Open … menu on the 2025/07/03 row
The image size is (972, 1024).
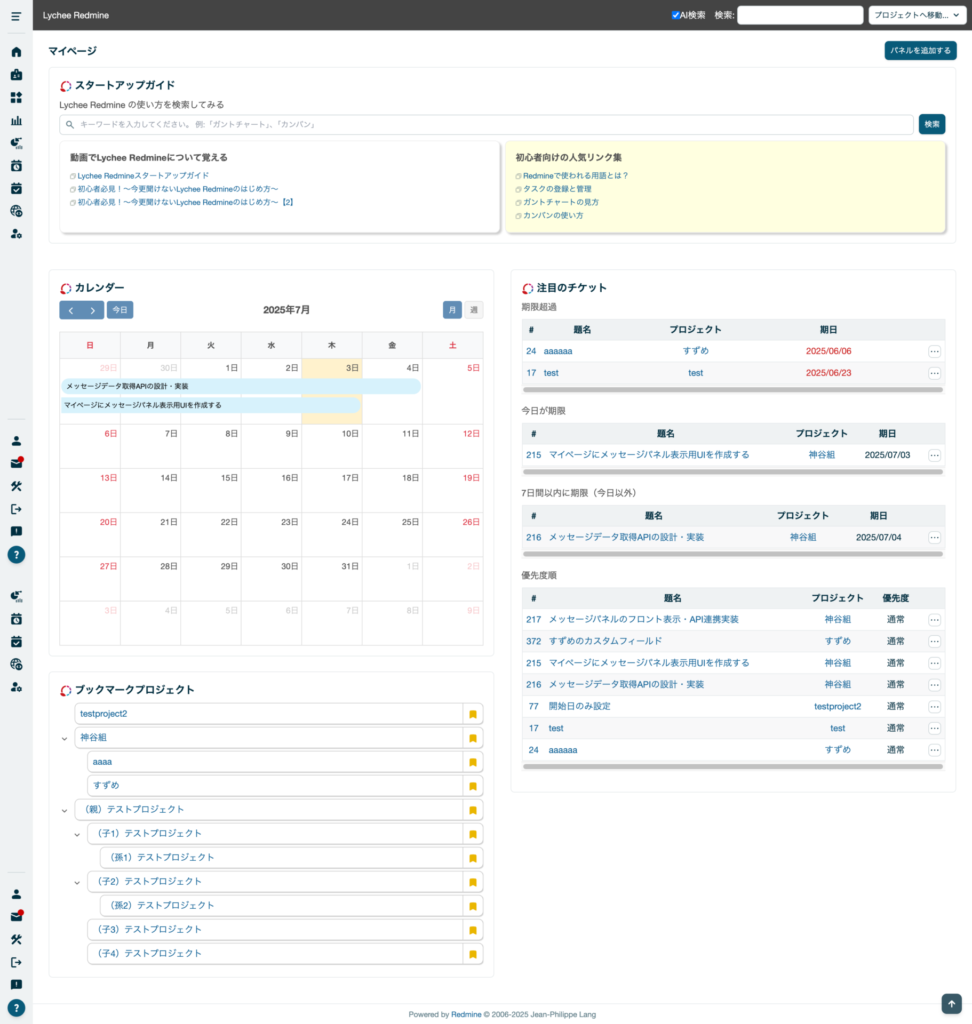934,455
